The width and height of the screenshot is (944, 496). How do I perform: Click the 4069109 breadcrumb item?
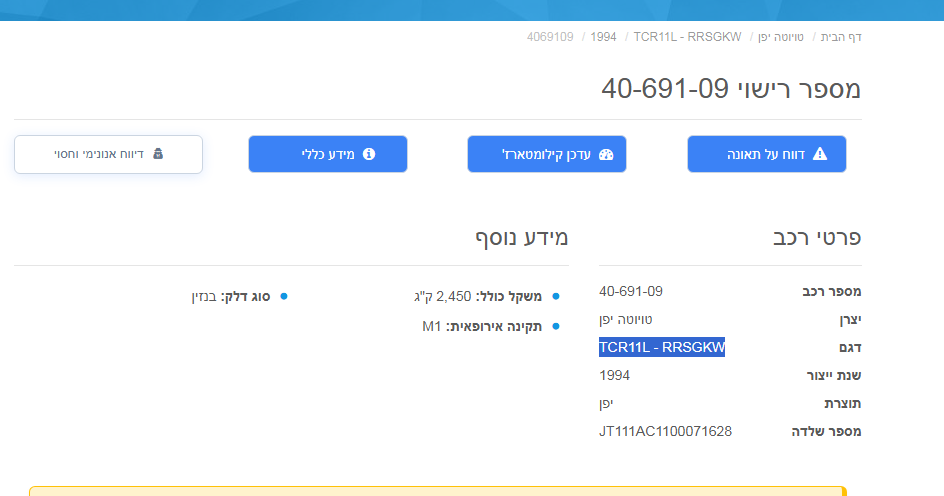(550, 37)
